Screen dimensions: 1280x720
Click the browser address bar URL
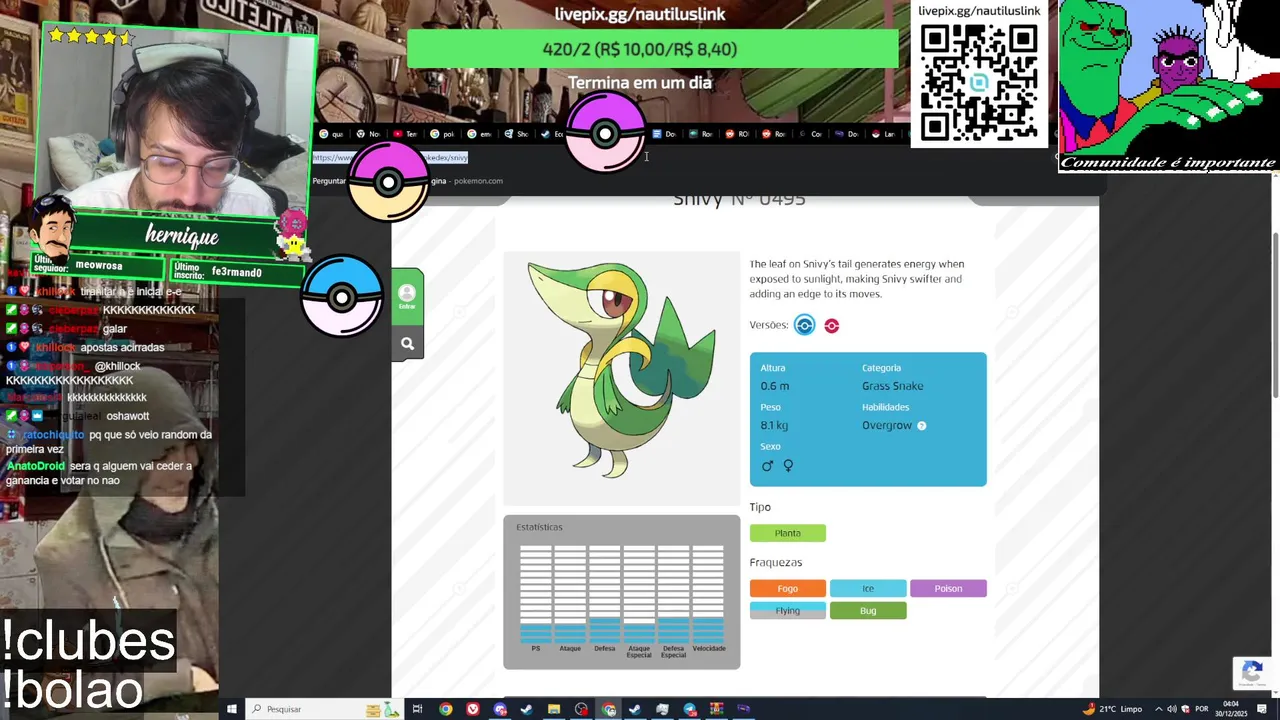[390, 157]
